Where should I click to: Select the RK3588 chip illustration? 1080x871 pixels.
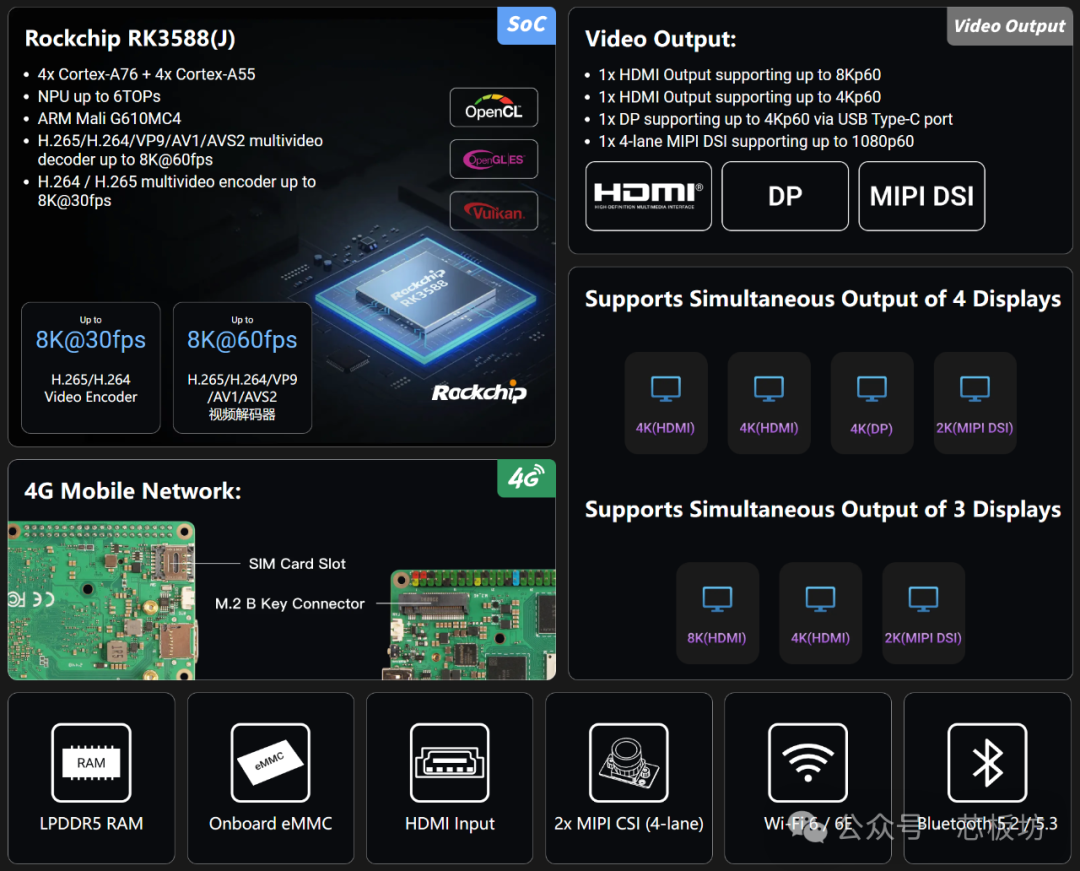(426, 301)
